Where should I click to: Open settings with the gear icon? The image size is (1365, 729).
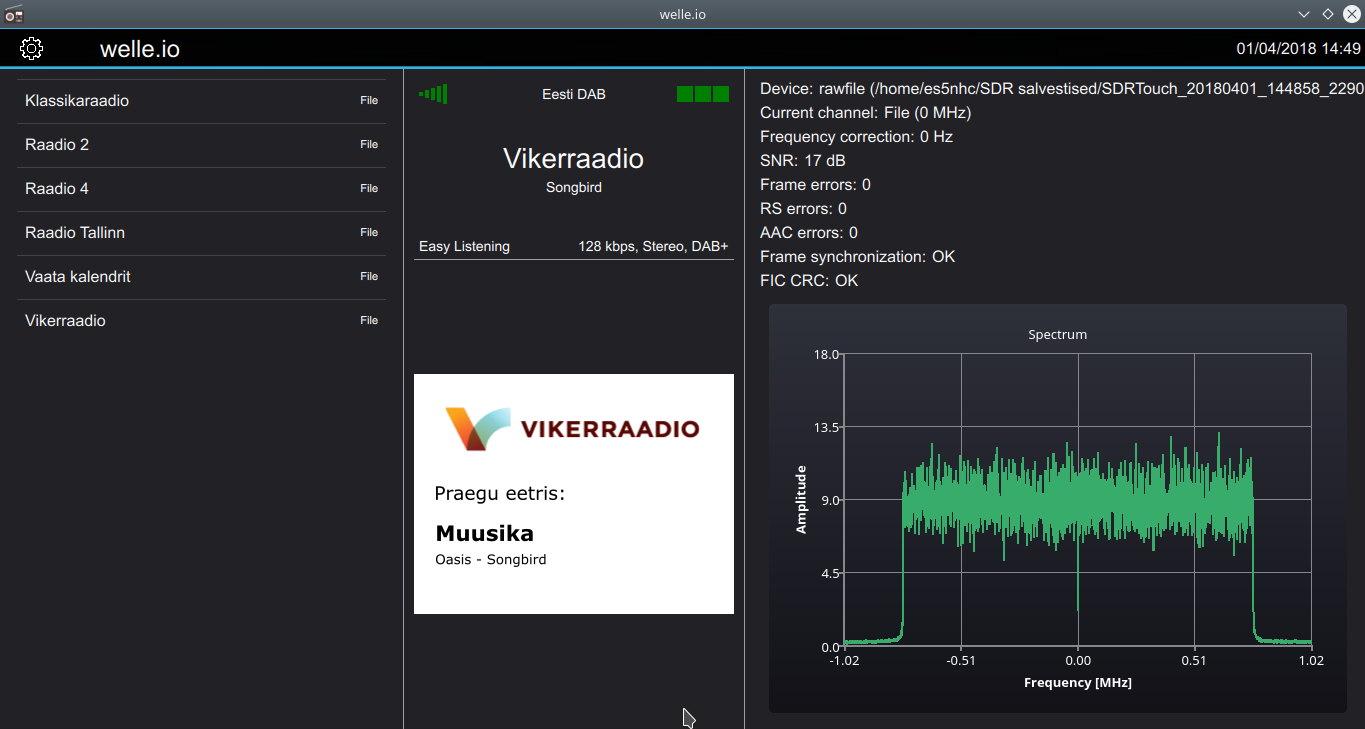click(x=31, y=48)
